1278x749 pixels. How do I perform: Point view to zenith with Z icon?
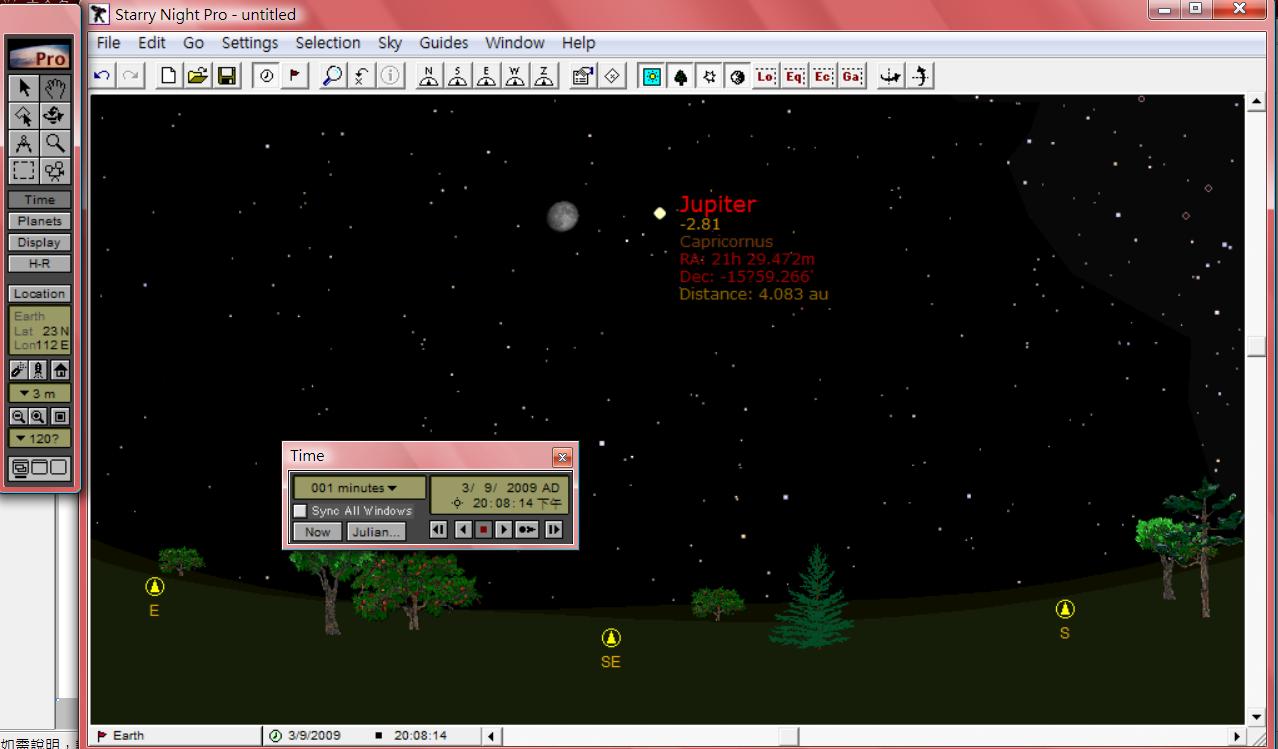(544, 76)
